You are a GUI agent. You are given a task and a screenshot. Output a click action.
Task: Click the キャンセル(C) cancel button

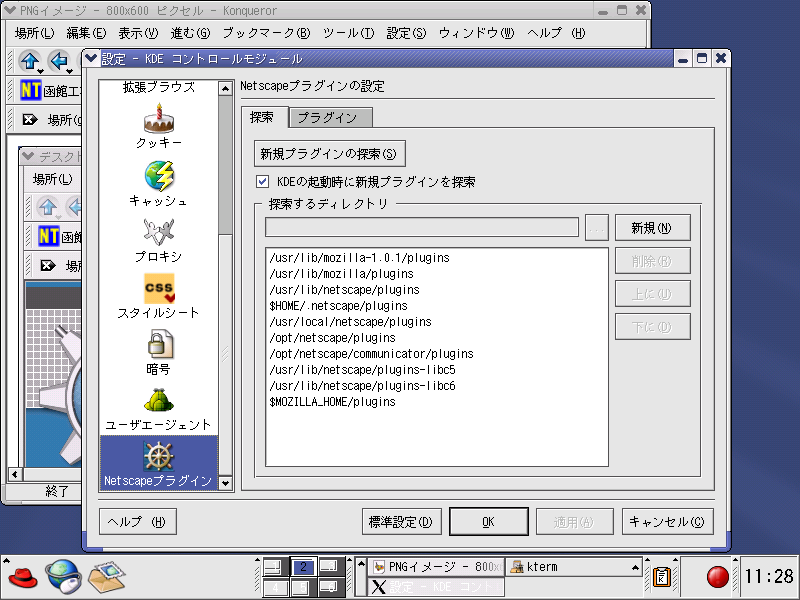pyautogui.click(x=667, y=521)
